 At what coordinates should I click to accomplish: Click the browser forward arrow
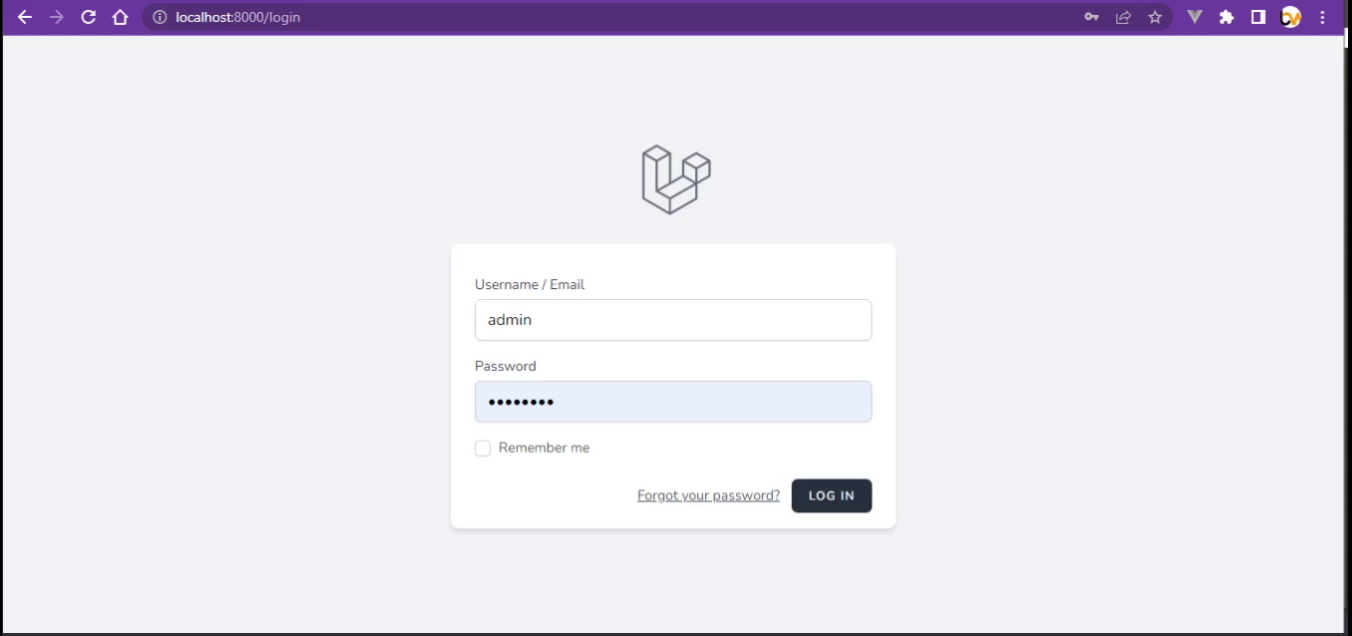click(56, 17)
